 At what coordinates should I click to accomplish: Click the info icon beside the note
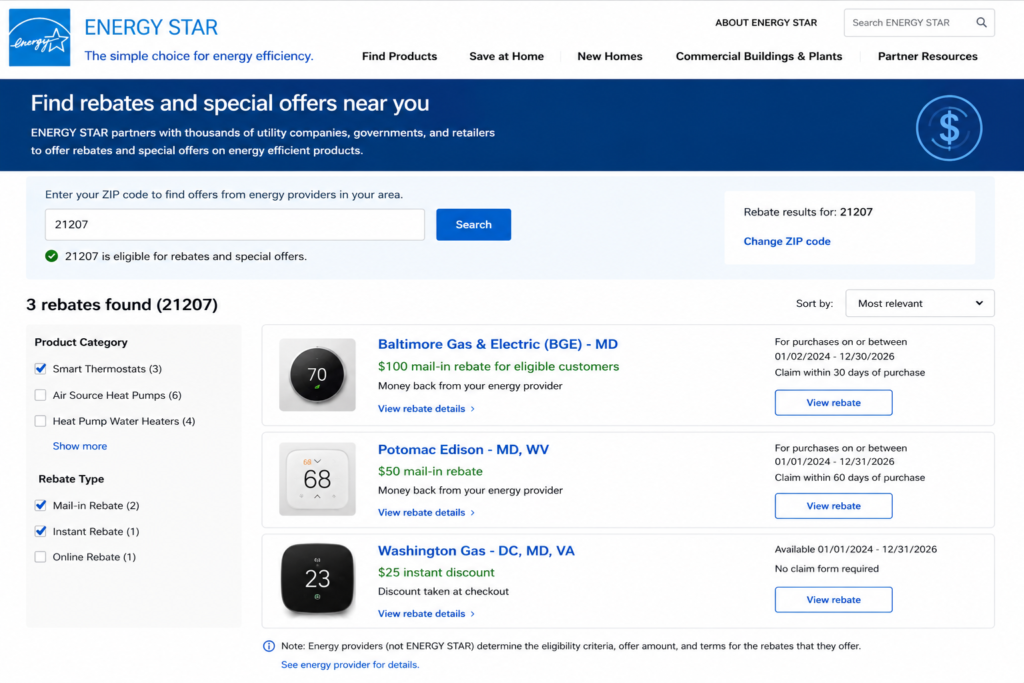(268, 646)
